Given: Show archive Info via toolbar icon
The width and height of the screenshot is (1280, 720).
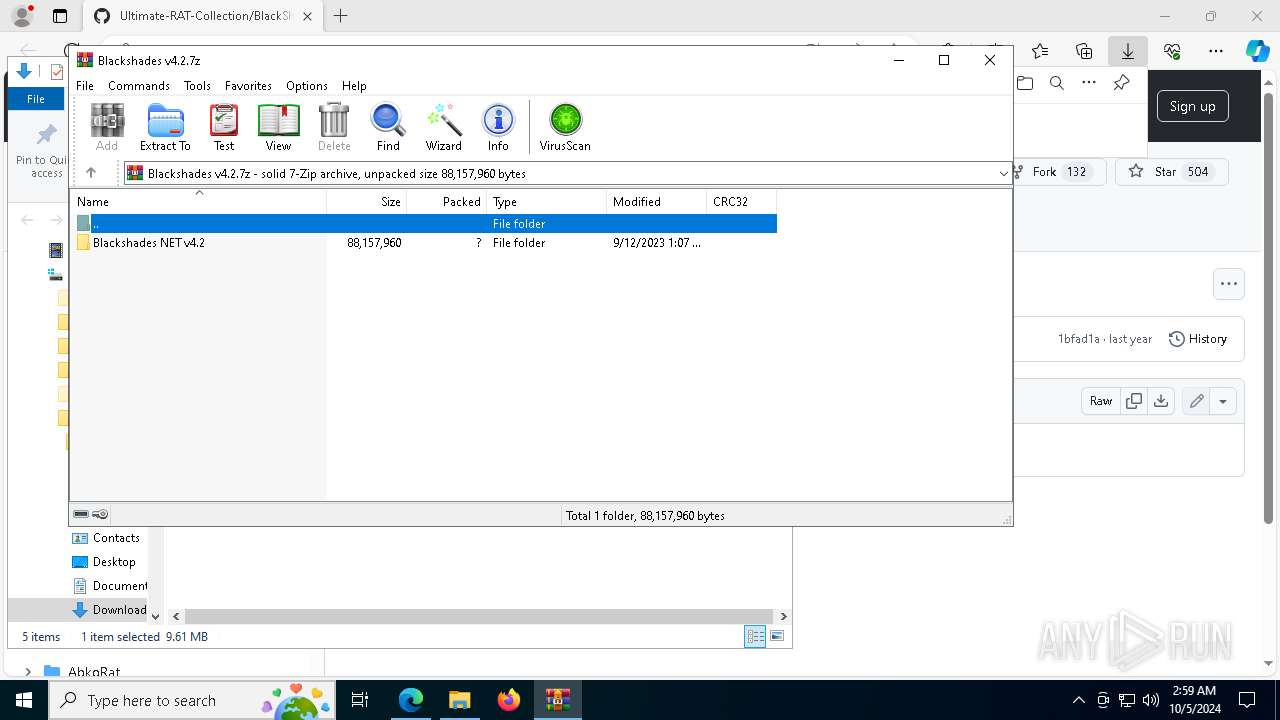Looking at the screenshot, I should pos(498,128).
